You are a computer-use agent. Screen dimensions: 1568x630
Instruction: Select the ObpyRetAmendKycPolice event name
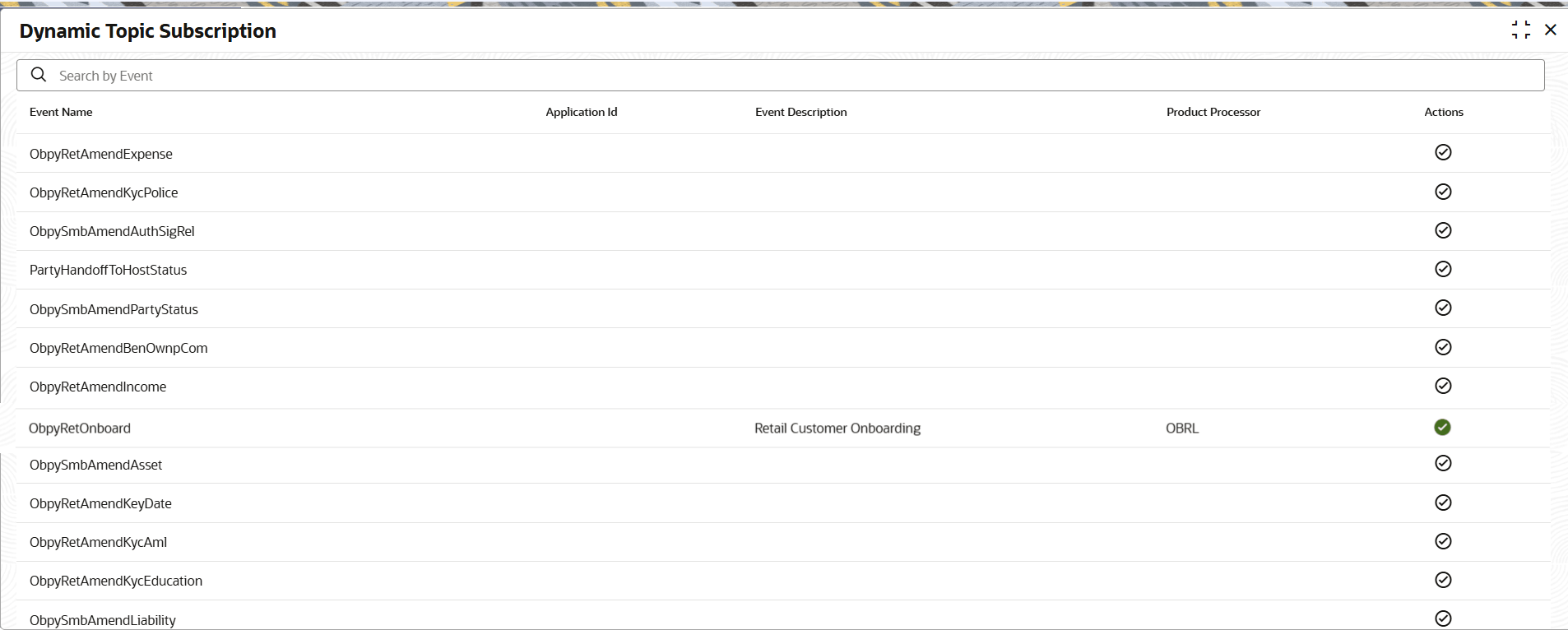click(x=104, y=192)
